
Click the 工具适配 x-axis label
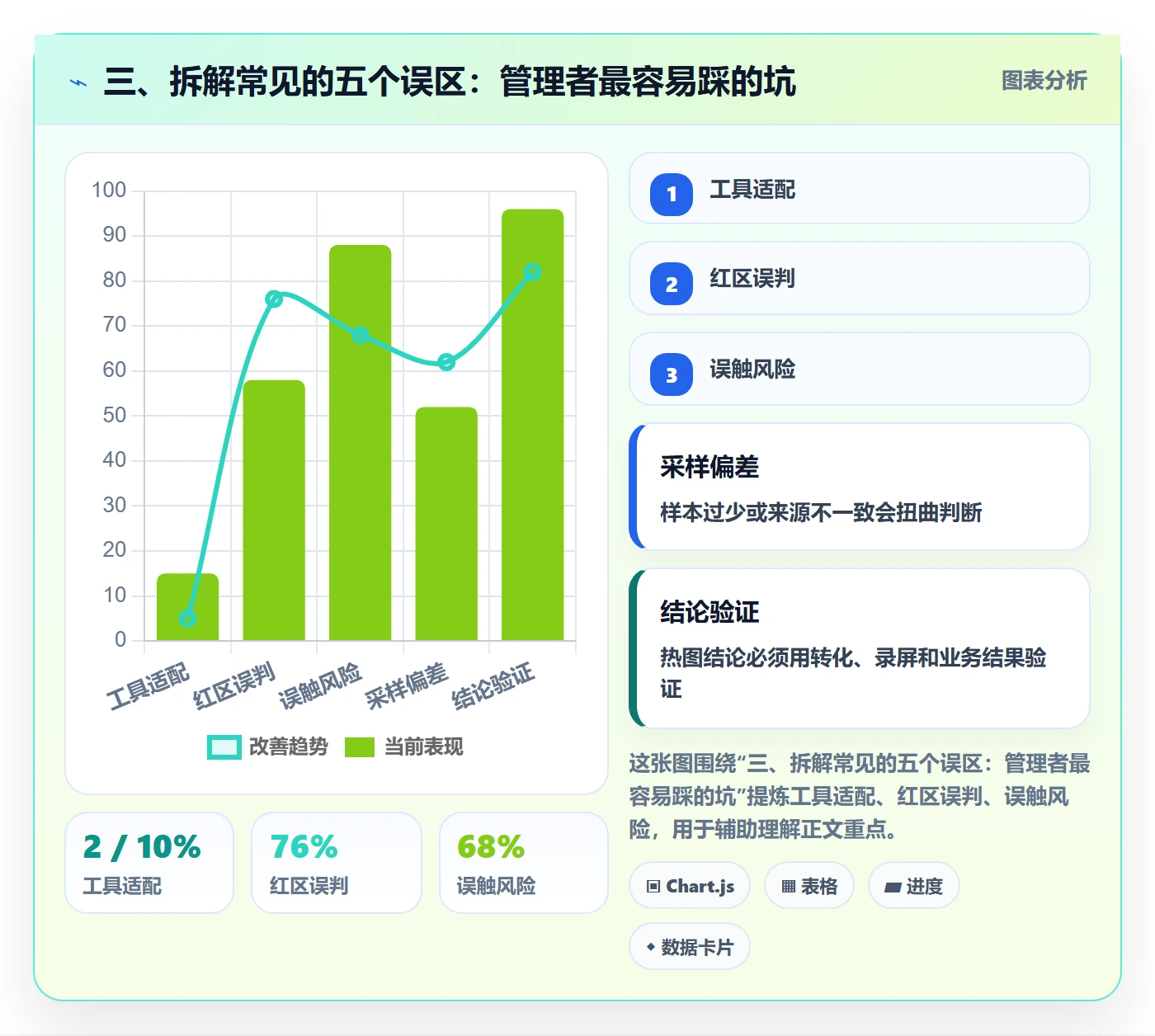(148, 686)
